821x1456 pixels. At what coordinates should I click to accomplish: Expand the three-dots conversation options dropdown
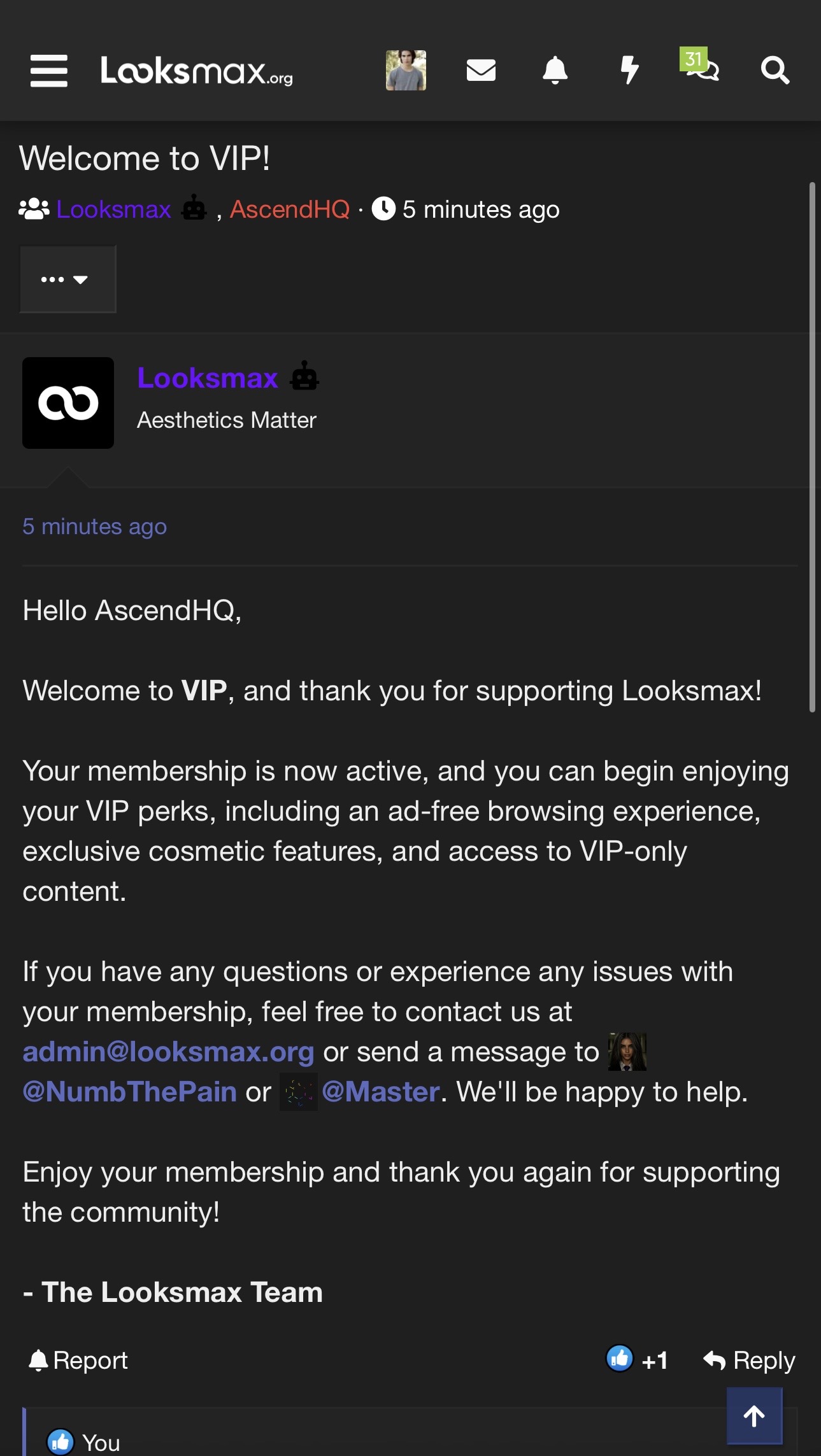68,279
